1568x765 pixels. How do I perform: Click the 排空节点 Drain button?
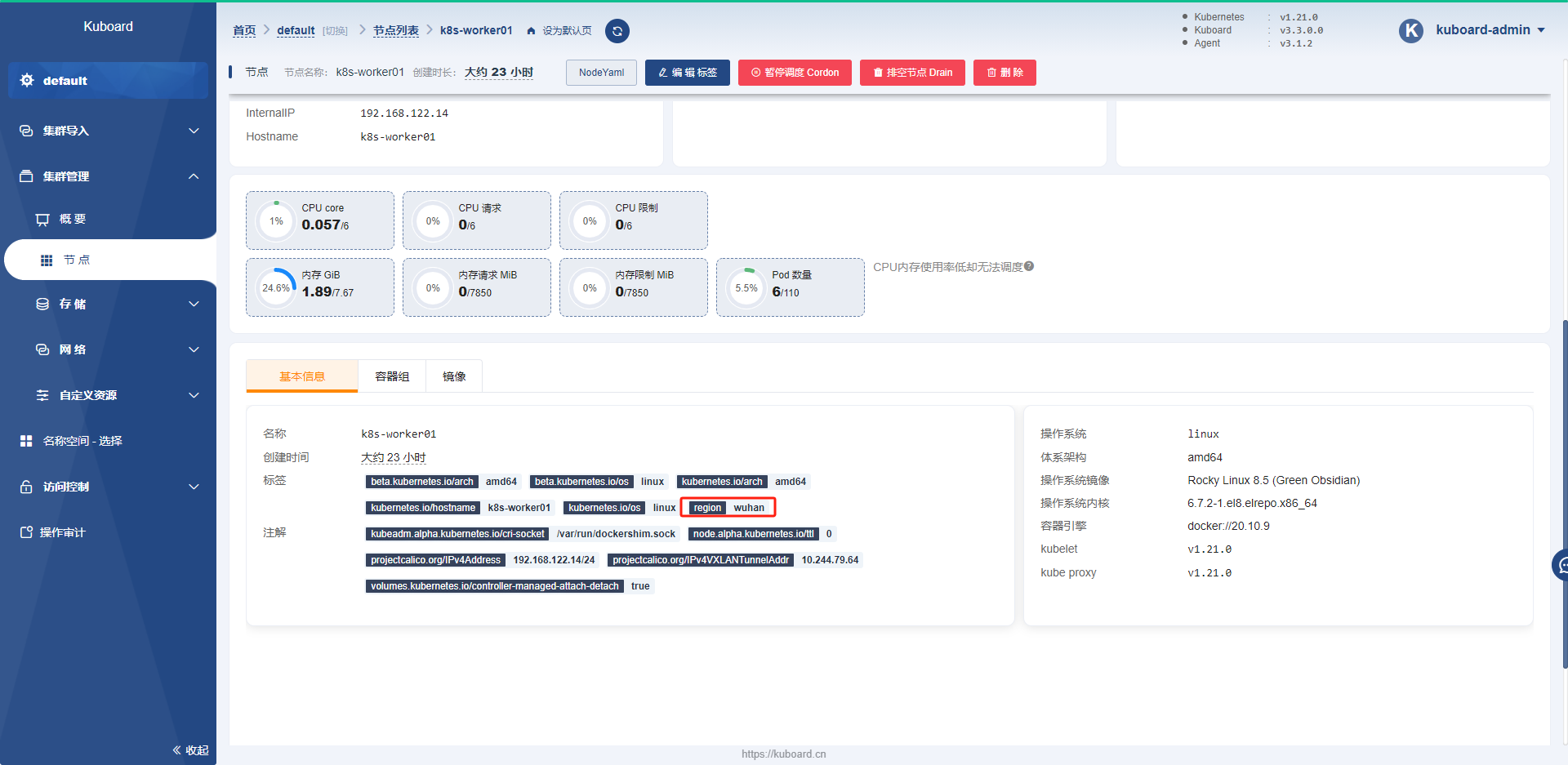pos(912,73)
